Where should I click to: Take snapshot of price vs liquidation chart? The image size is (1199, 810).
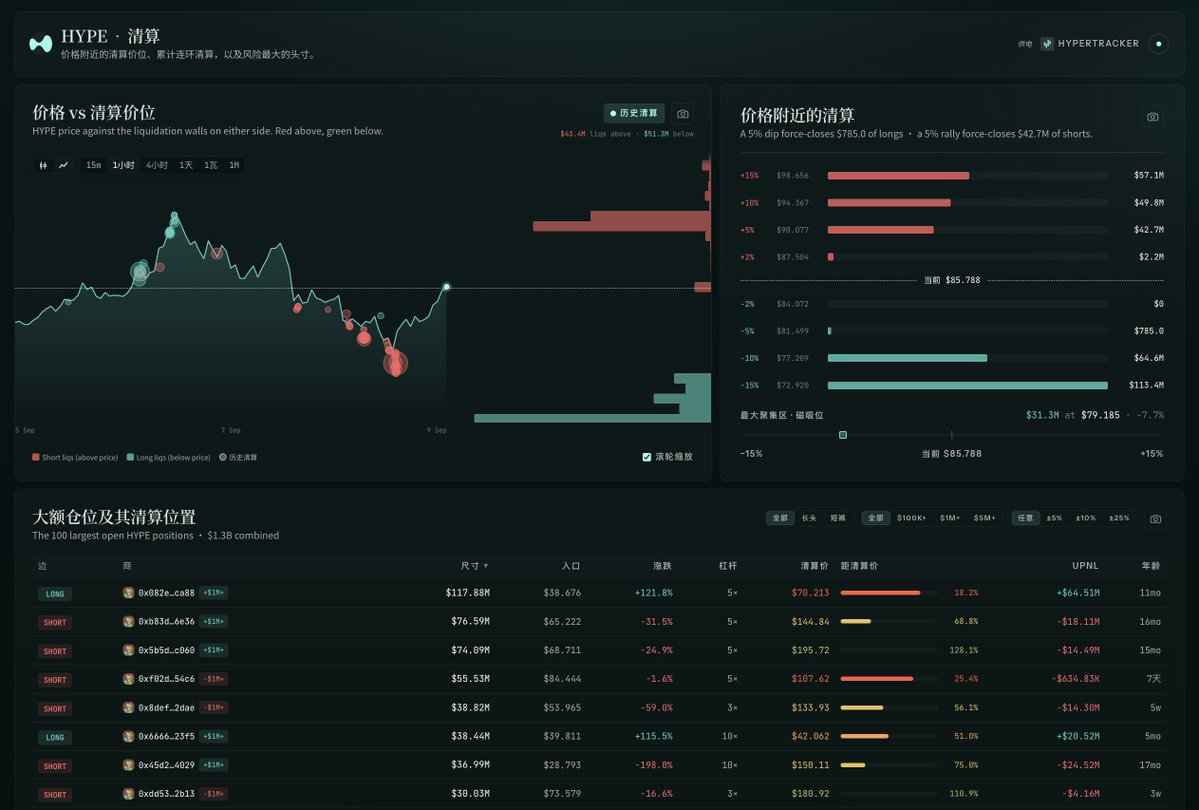pyautogui.click(x=683, y=113)
